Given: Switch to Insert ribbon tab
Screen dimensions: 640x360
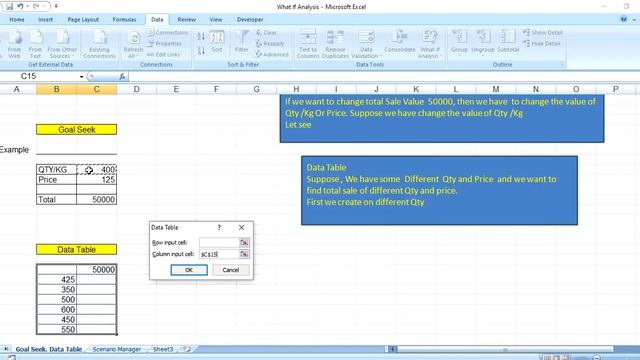Looking at the screenshot, I should click(x=45, y=20).
